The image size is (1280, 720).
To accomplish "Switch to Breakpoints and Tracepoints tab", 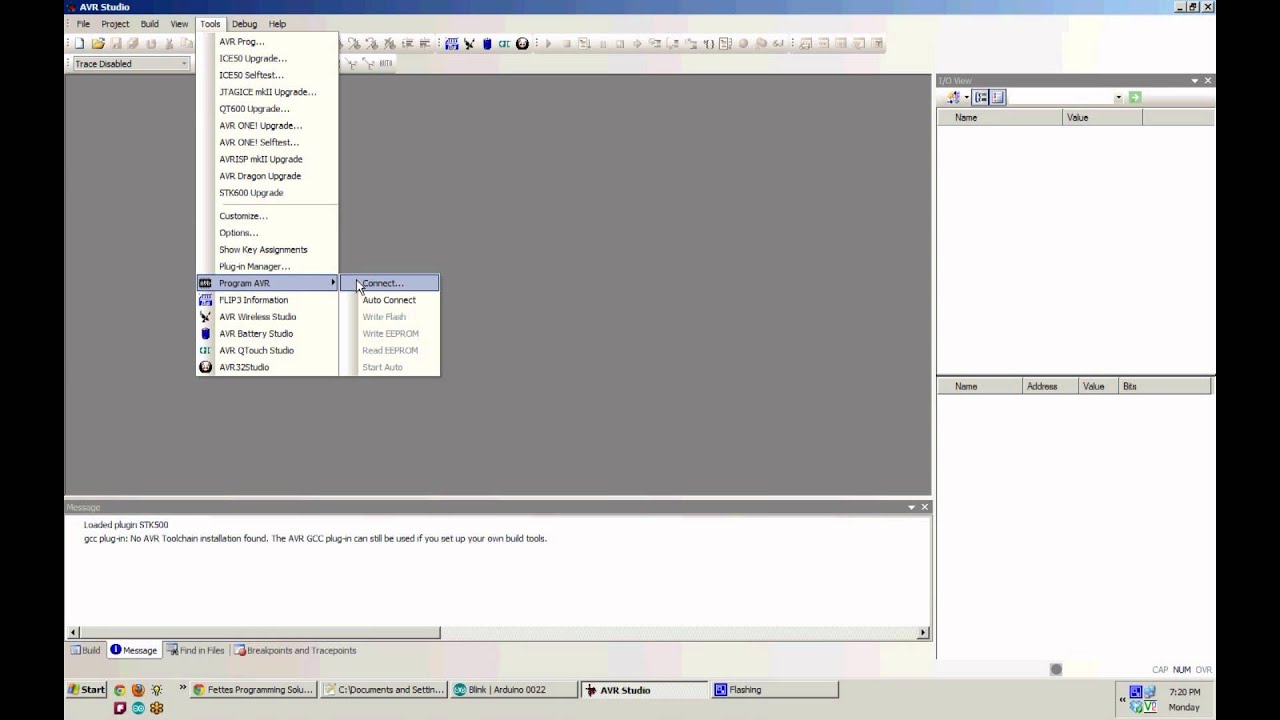I will (x=295, y=651).
